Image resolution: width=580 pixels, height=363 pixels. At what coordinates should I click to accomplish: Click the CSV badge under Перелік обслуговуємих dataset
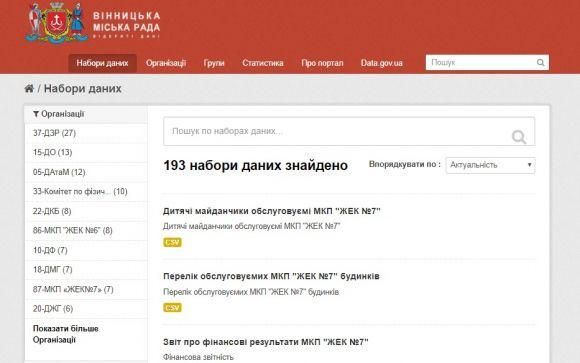(172, 307)
